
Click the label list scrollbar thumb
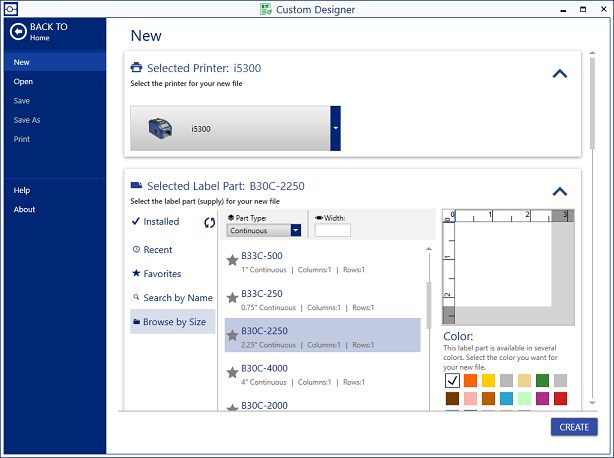point(429,305)
